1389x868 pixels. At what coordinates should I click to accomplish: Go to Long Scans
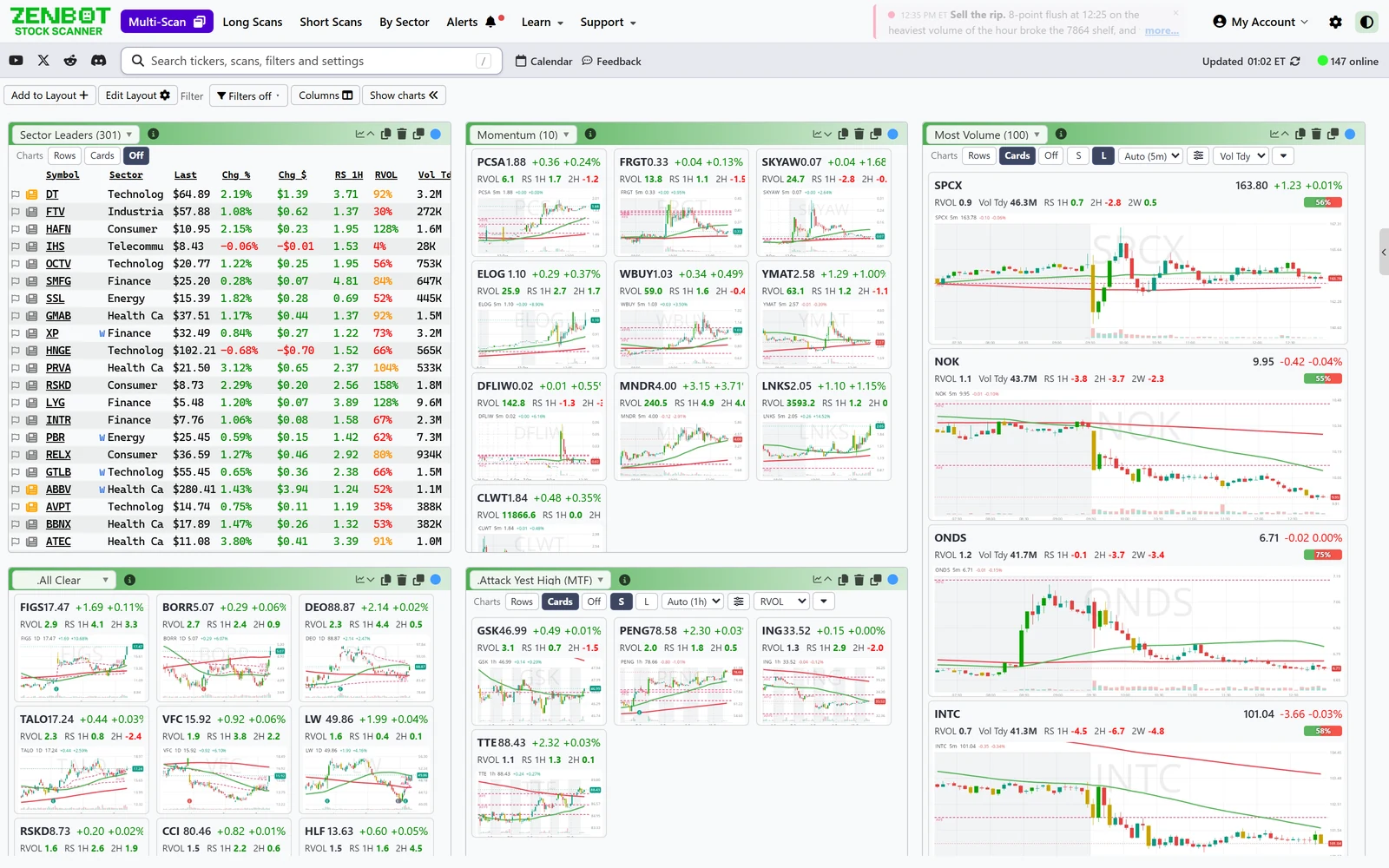[253, 22]
